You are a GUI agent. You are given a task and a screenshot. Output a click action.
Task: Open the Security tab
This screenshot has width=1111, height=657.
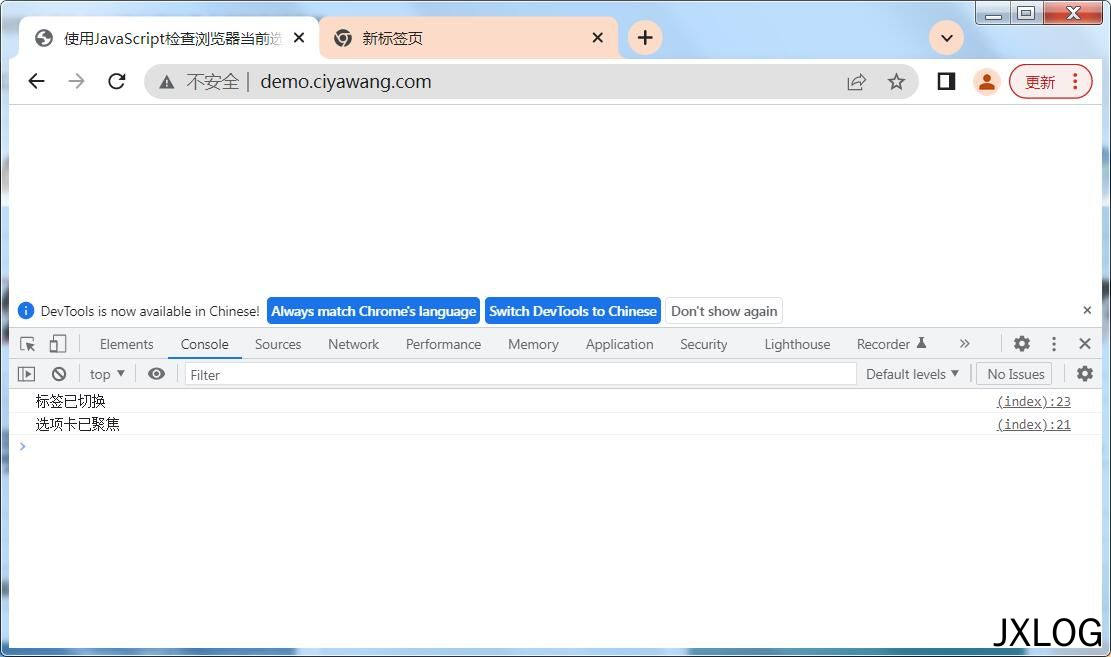pyautogui.click(x=704, y=344)
